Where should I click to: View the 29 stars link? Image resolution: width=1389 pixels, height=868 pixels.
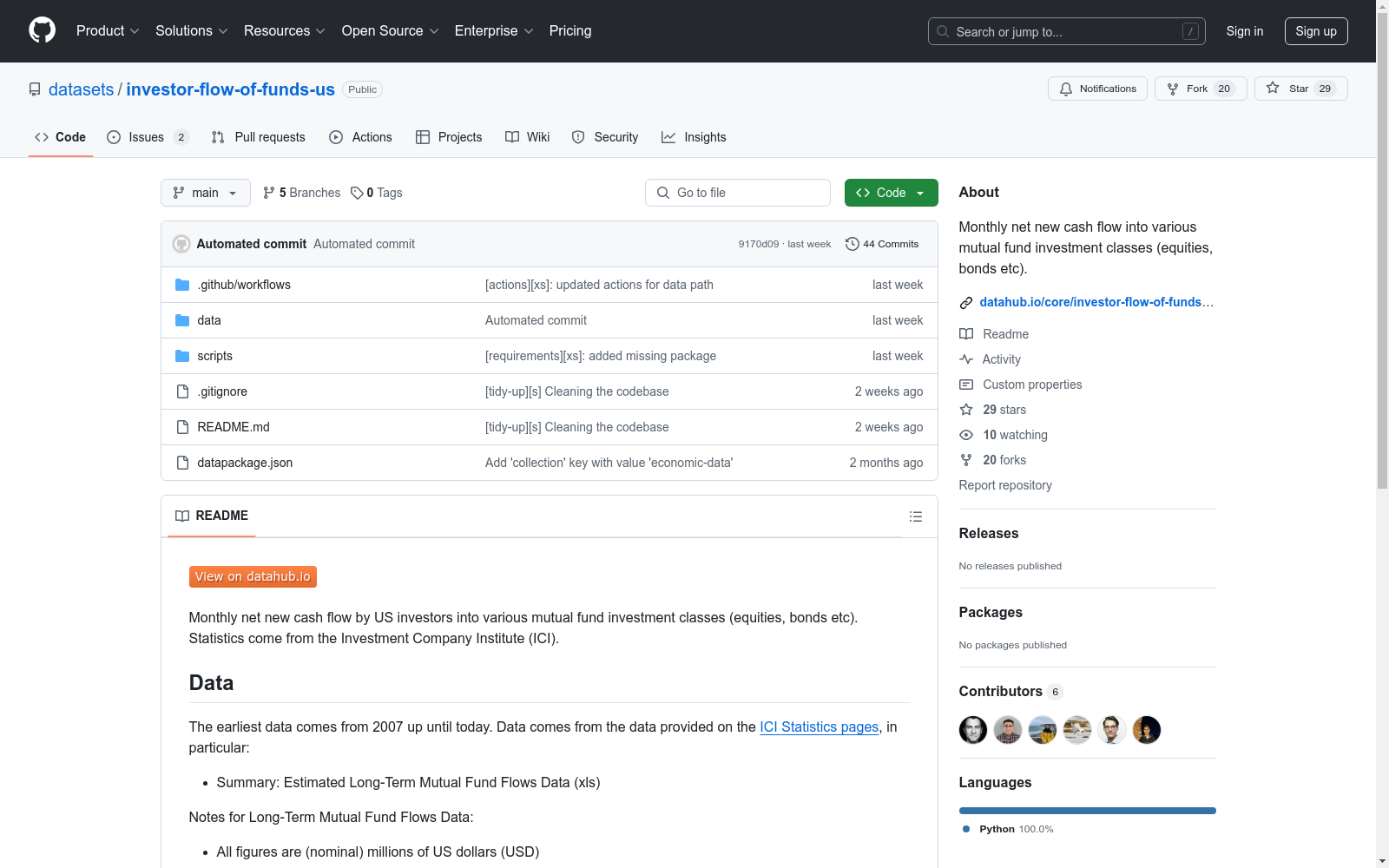tap(993, 410)
